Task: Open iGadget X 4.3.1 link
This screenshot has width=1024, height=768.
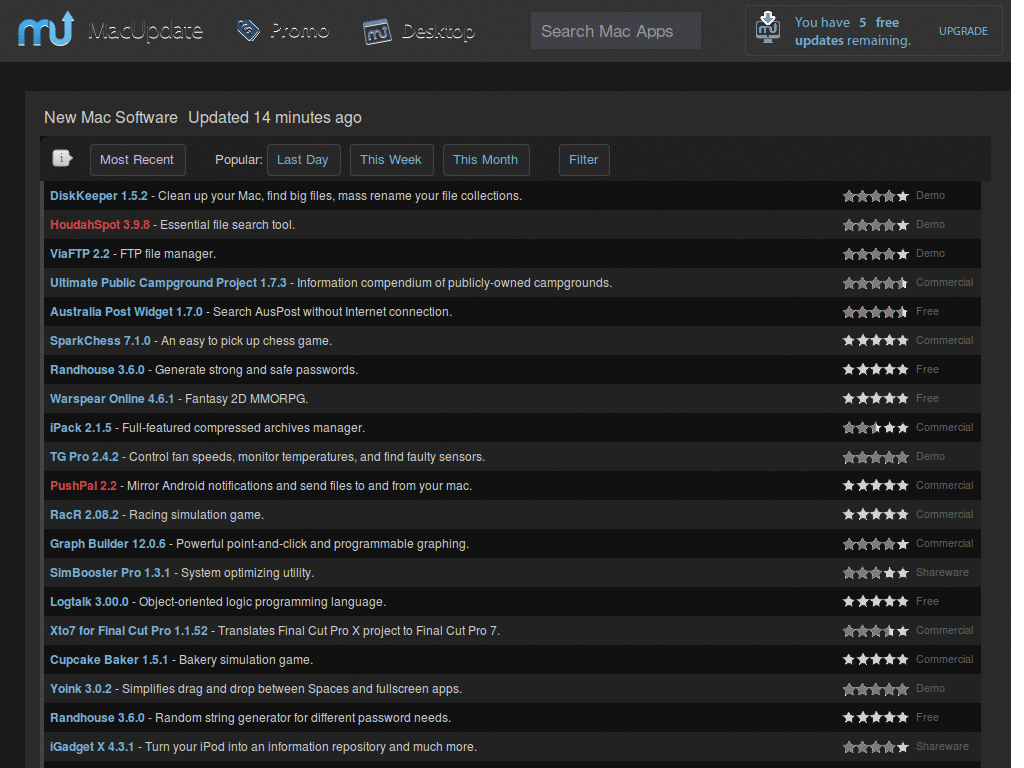Action: [x=91, y=746]
